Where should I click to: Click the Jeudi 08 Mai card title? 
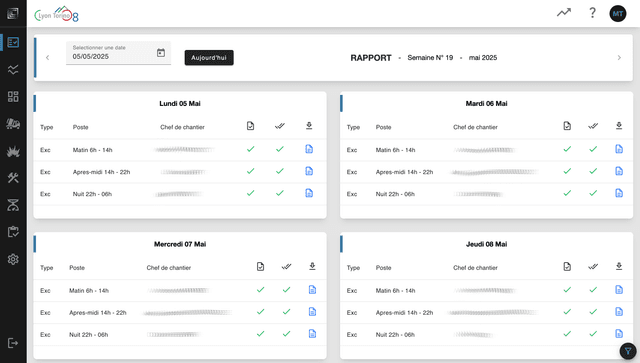point(486,244)
